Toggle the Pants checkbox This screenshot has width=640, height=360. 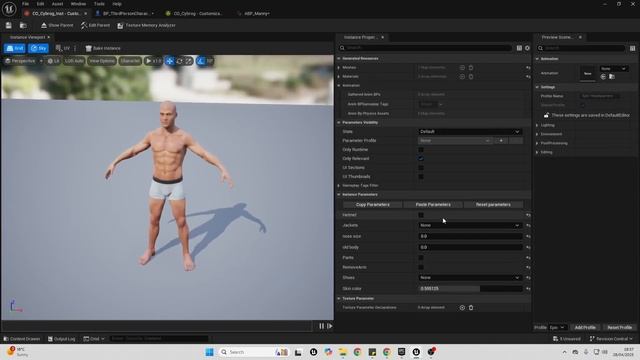pyautogui.click(x=421, y=258)
